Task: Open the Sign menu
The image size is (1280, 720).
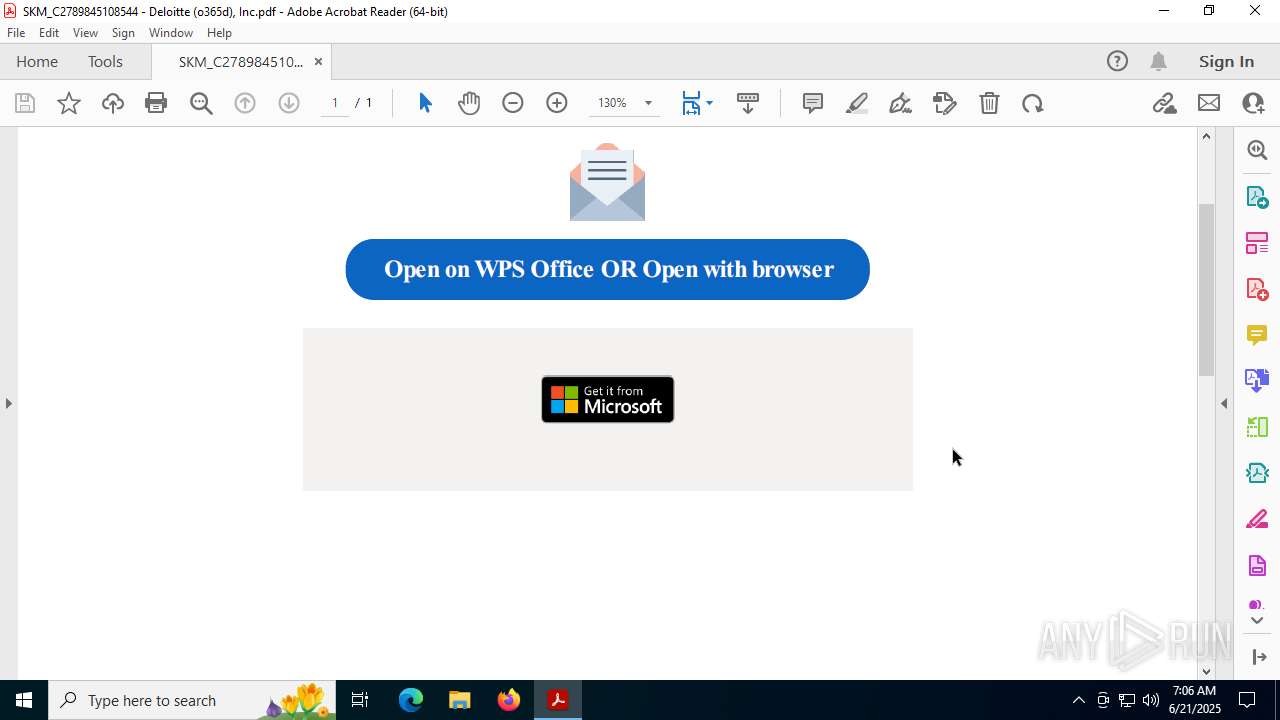Action: click(123, 33)
